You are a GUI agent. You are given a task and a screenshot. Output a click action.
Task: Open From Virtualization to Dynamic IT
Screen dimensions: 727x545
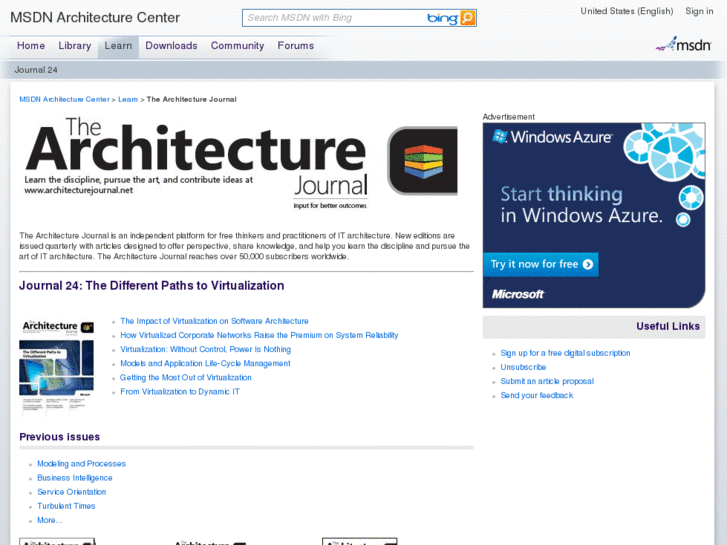point(180,391)
